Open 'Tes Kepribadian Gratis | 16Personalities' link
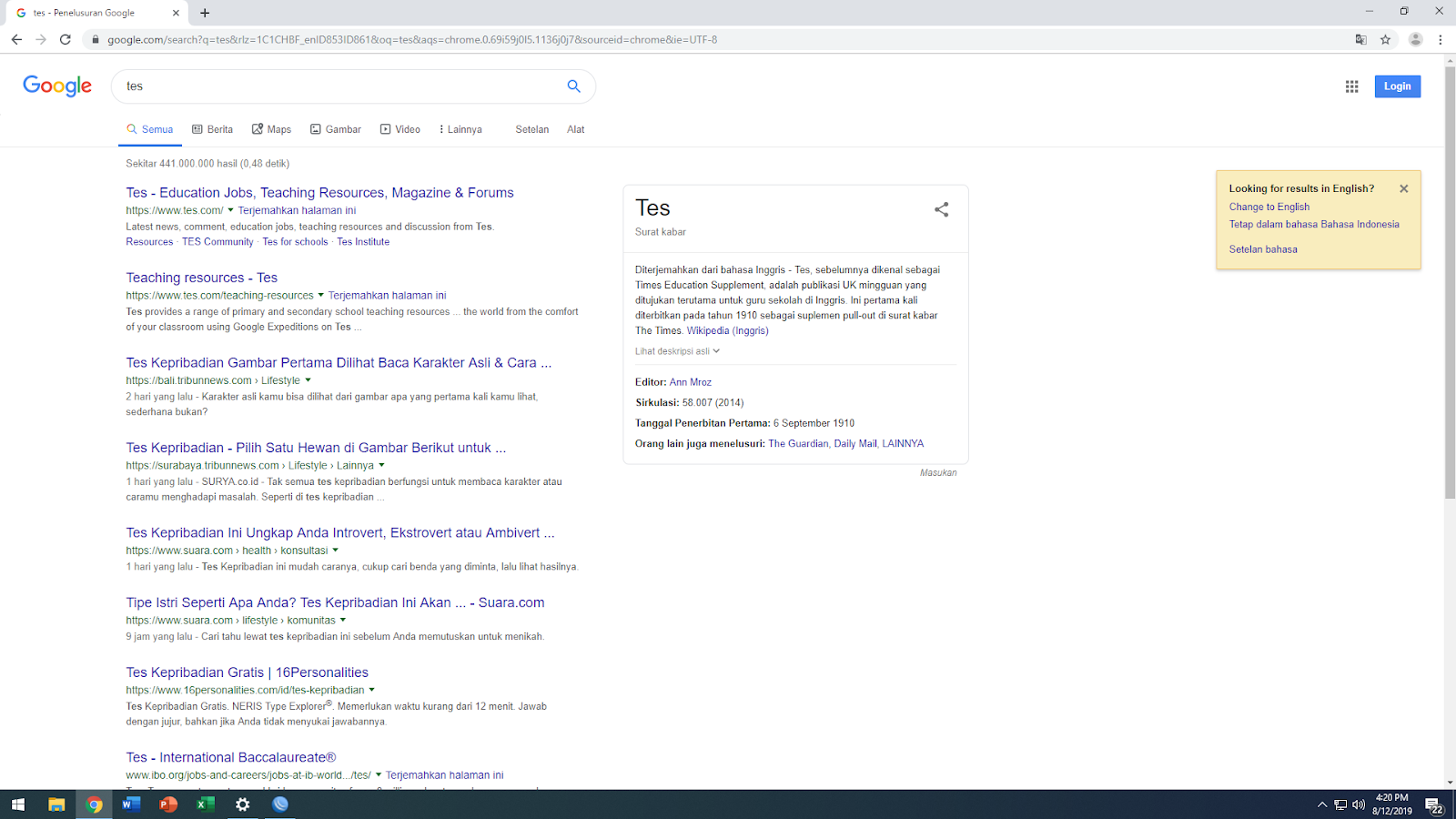1456x819 pixels. 248,672
